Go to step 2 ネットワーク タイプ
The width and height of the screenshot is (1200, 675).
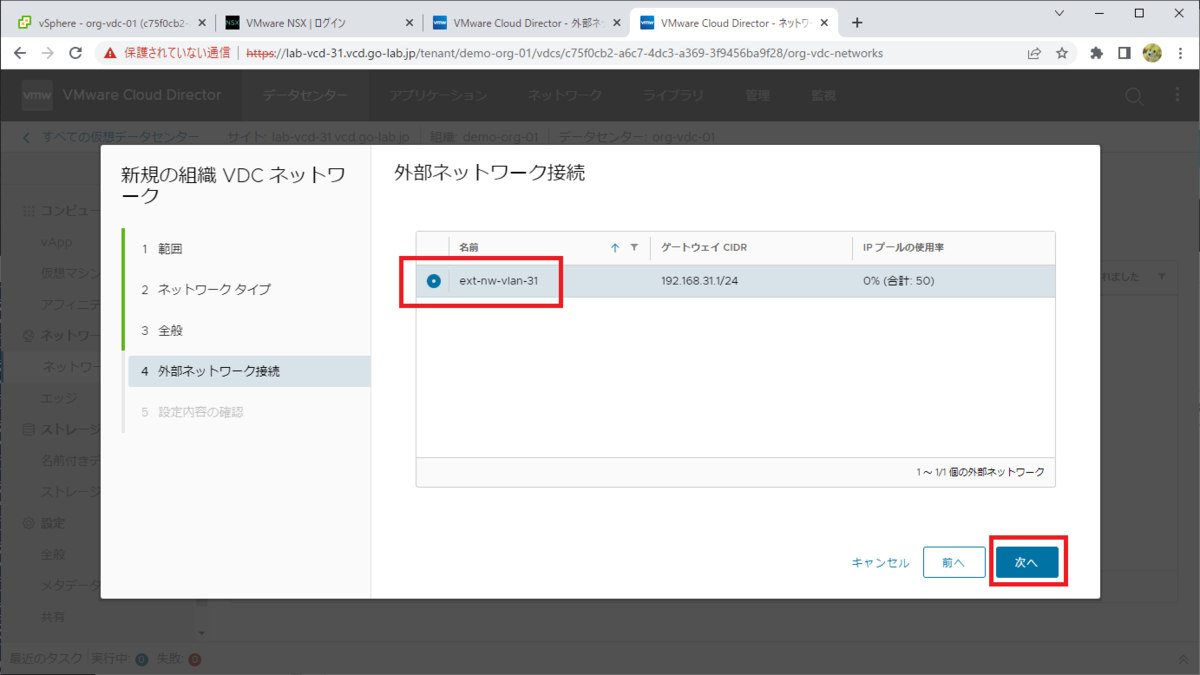click(x=206, y=290)
